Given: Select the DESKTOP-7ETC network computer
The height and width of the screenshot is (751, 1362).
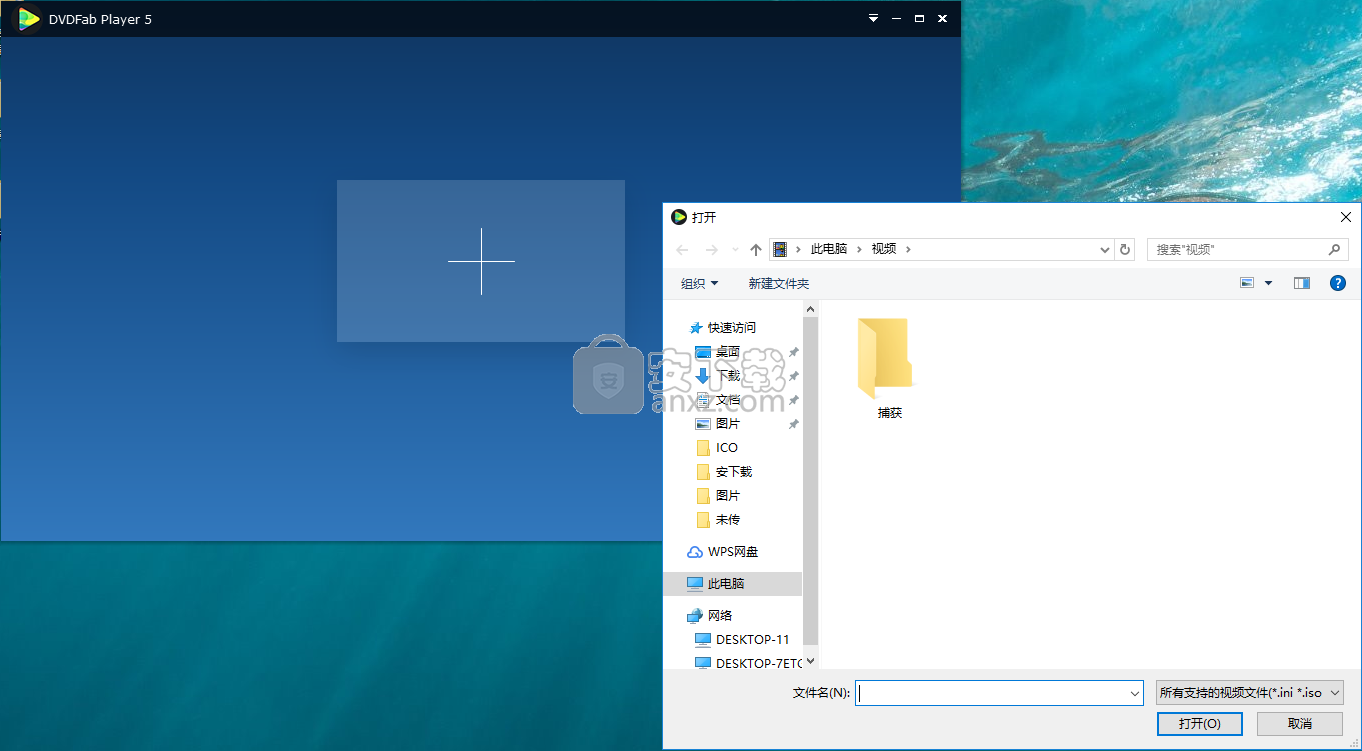Looking at the screenshot, I should (x=759, y=663).
